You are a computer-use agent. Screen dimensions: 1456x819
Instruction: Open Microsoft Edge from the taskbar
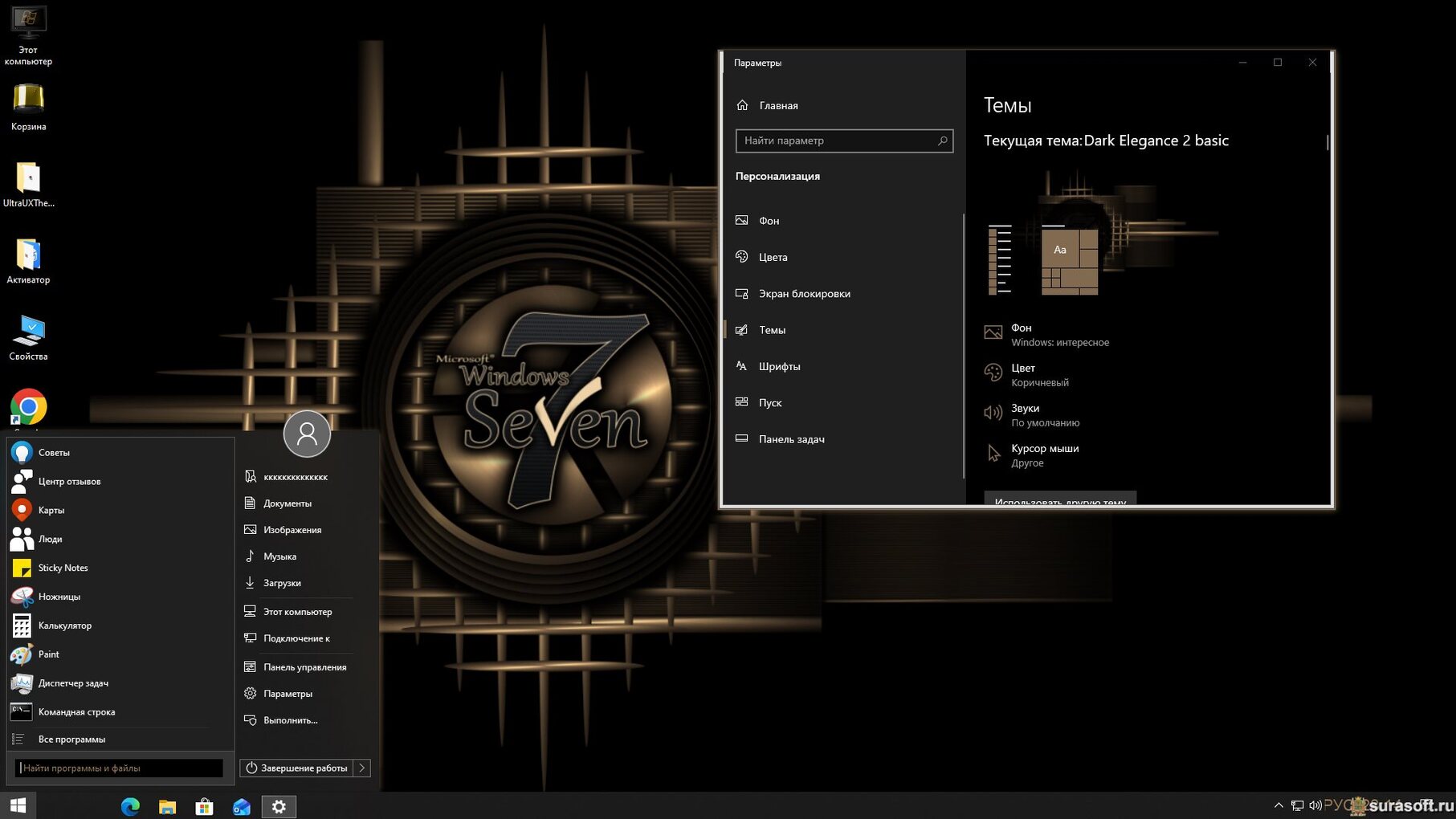130,806
